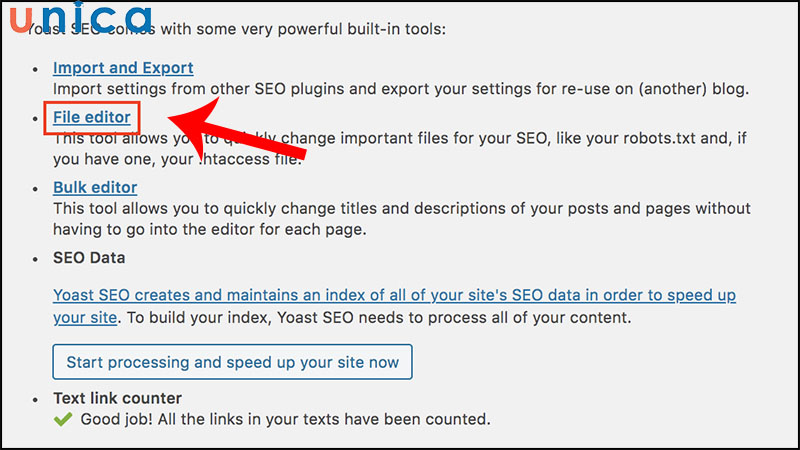This screenshot has width=800, height=450.
Task: Click the Text link counter heading
Action: coord(117,398)
